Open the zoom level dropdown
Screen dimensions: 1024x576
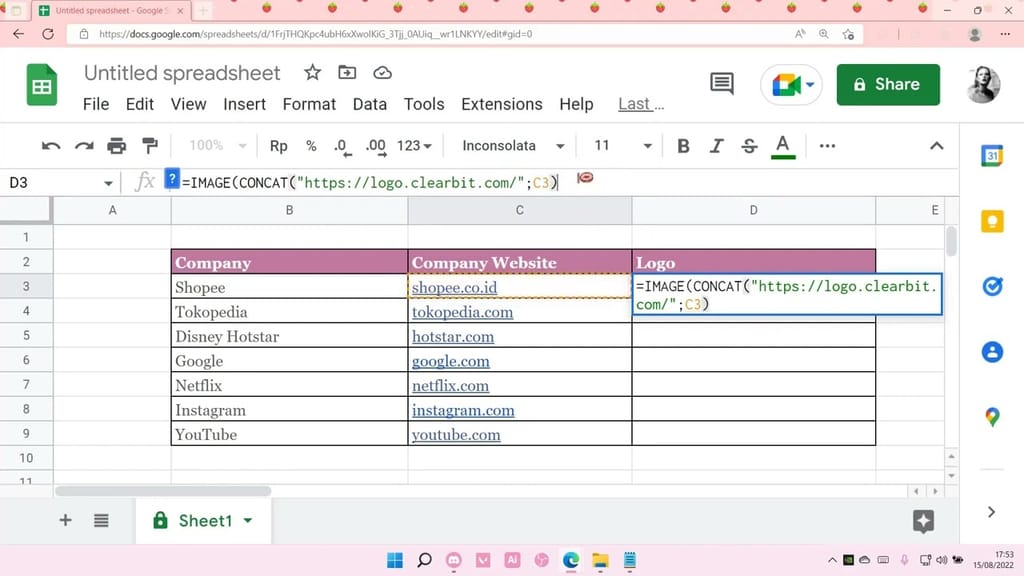pos(217,146)
